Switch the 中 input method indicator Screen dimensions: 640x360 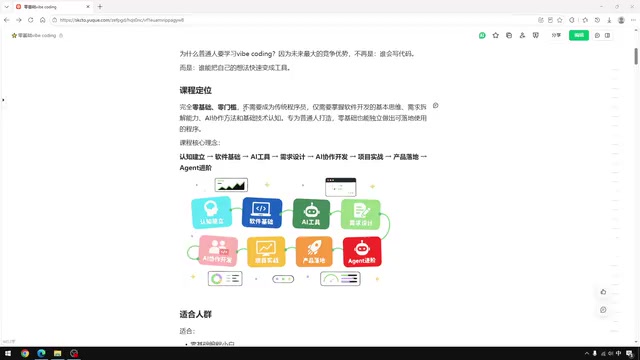pos(618,353)
